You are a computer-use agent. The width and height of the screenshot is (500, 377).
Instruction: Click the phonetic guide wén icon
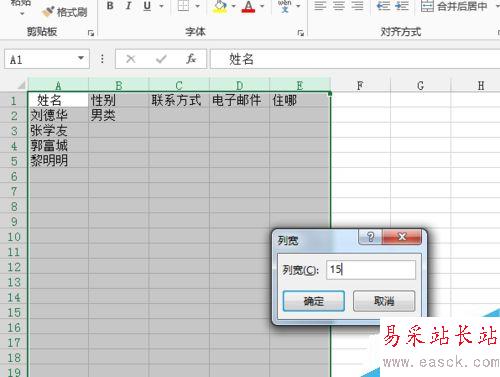(284, 6)
